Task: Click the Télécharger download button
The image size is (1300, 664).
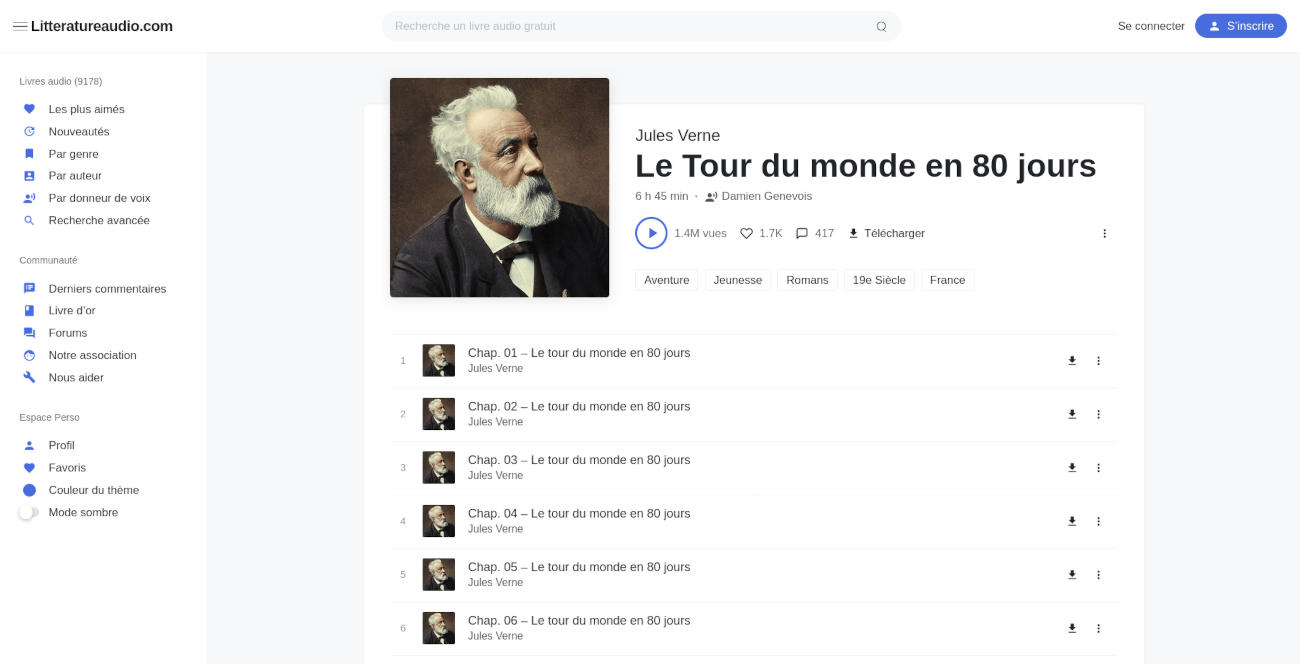Action: 886,233
